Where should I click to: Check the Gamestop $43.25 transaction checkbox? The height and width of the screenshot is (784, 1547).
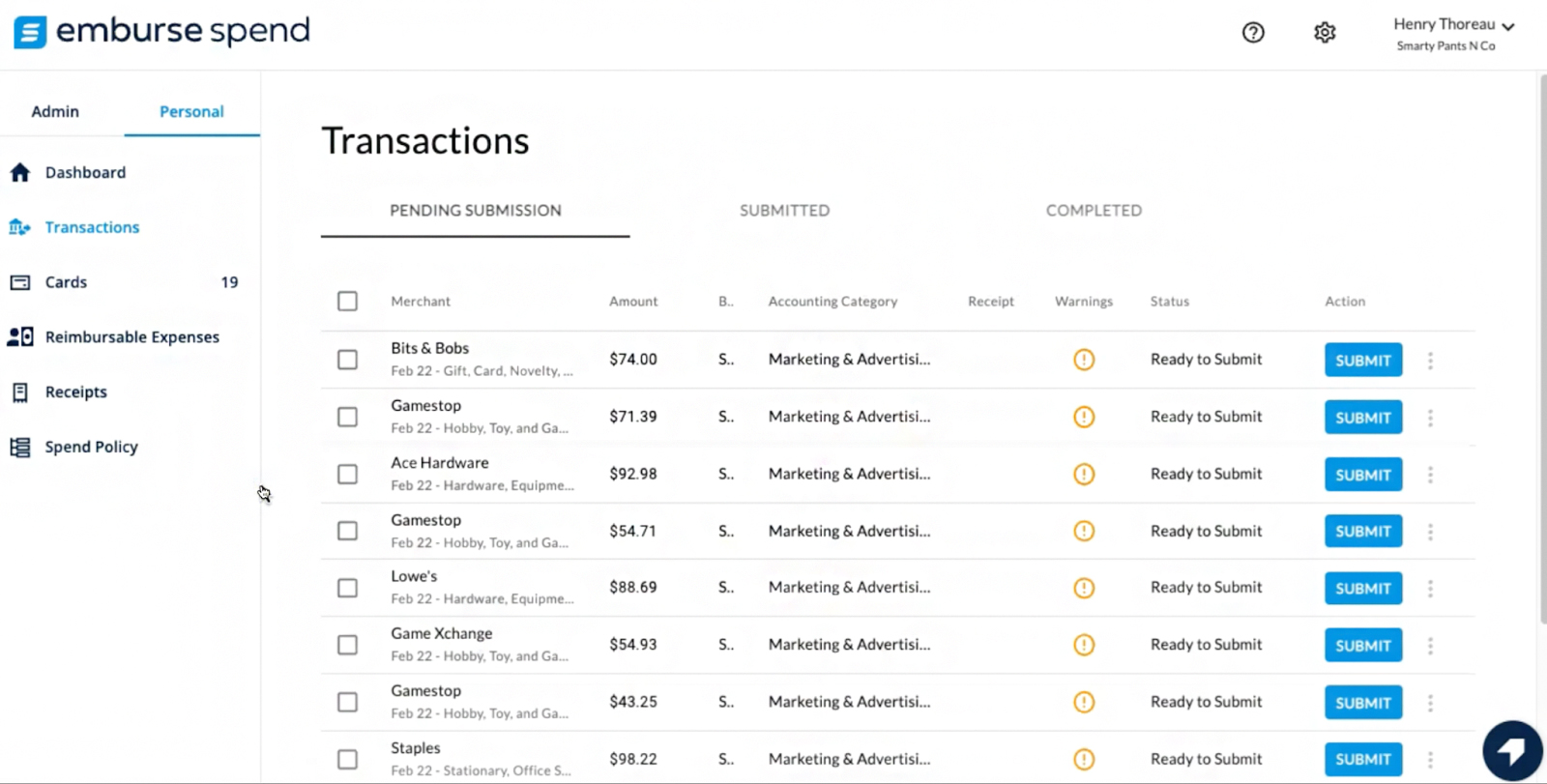point(347,702)
